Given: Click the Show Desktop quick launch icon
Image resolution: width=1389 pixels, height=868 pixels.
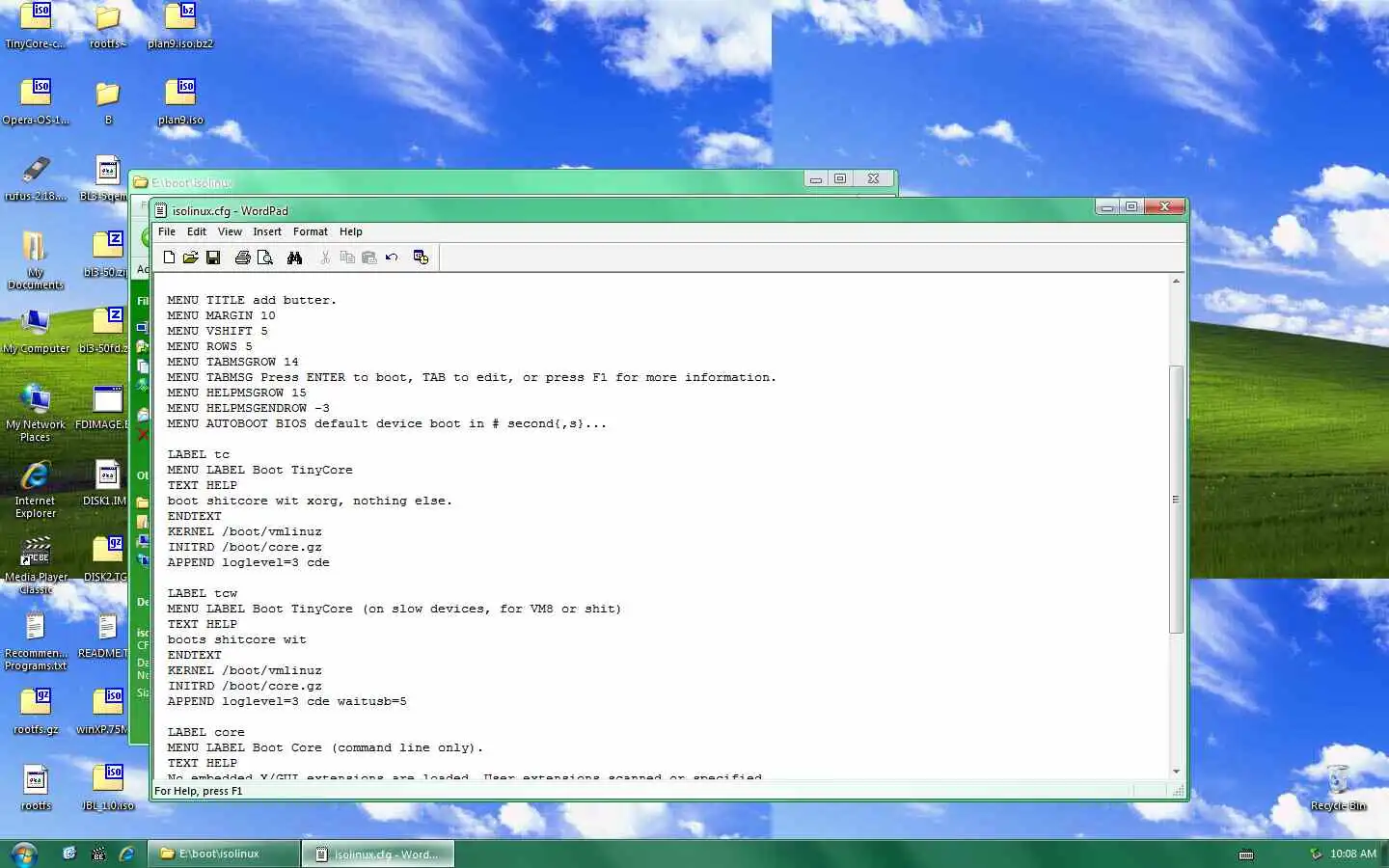Looking at the screenshot, I should tap(68, 854).
